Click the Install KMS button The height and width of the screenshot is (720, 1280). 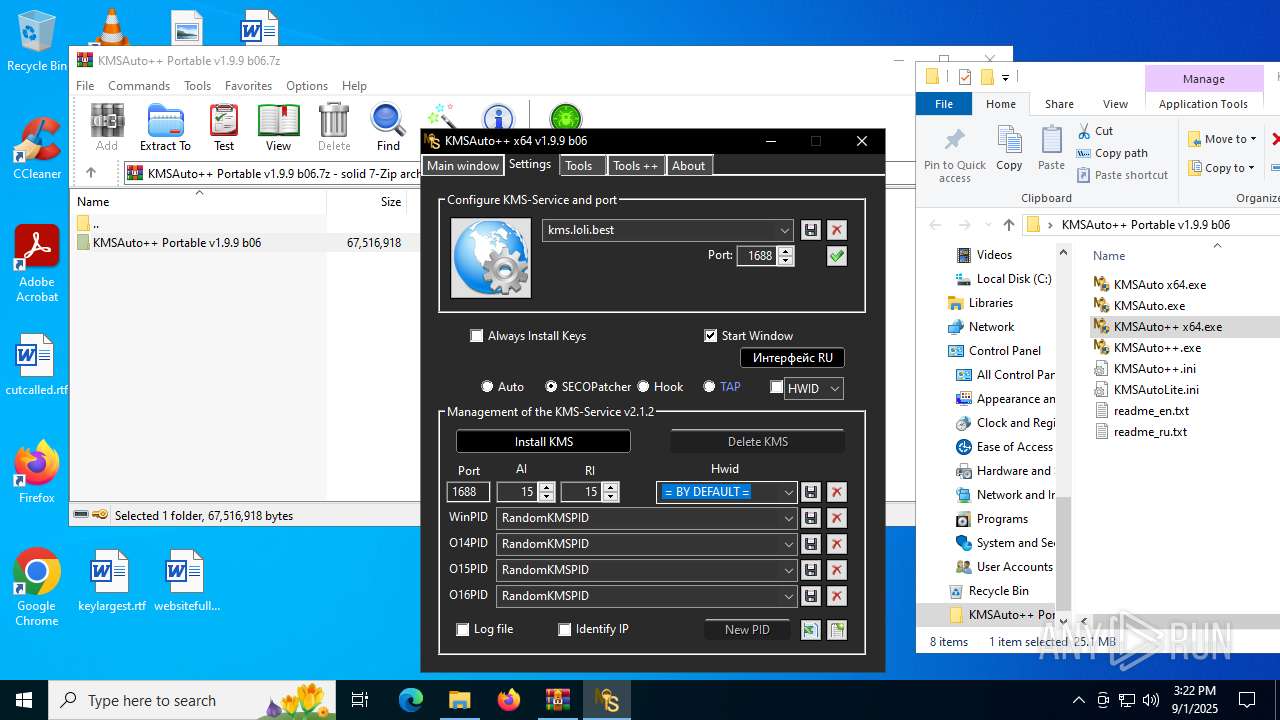(x=543, y=441)
